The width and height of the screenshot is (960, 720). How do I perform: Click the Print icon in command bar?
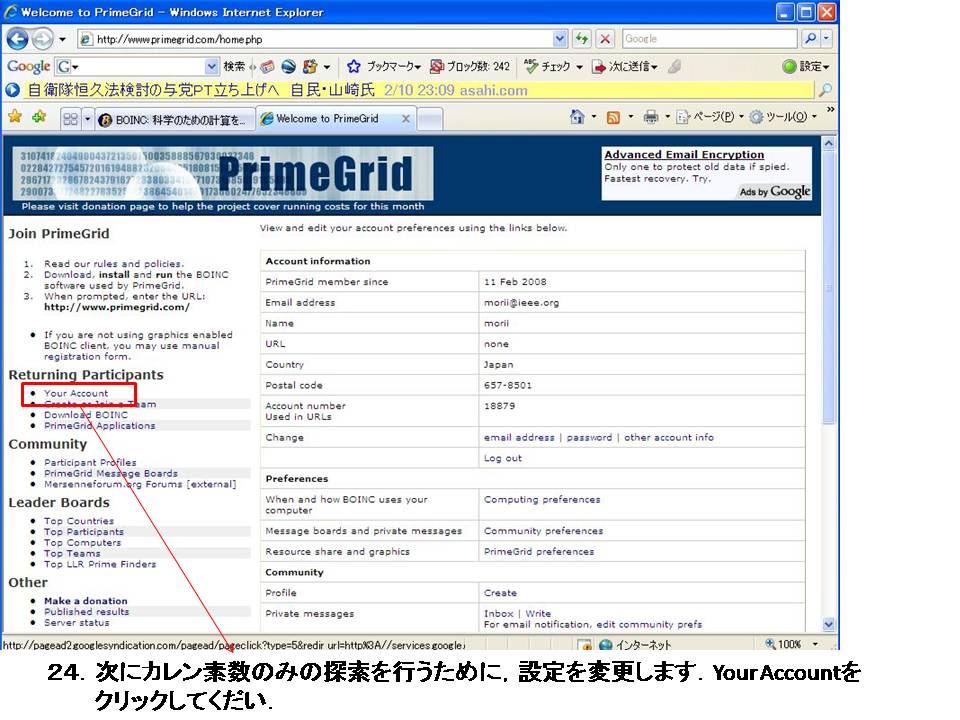651,116
